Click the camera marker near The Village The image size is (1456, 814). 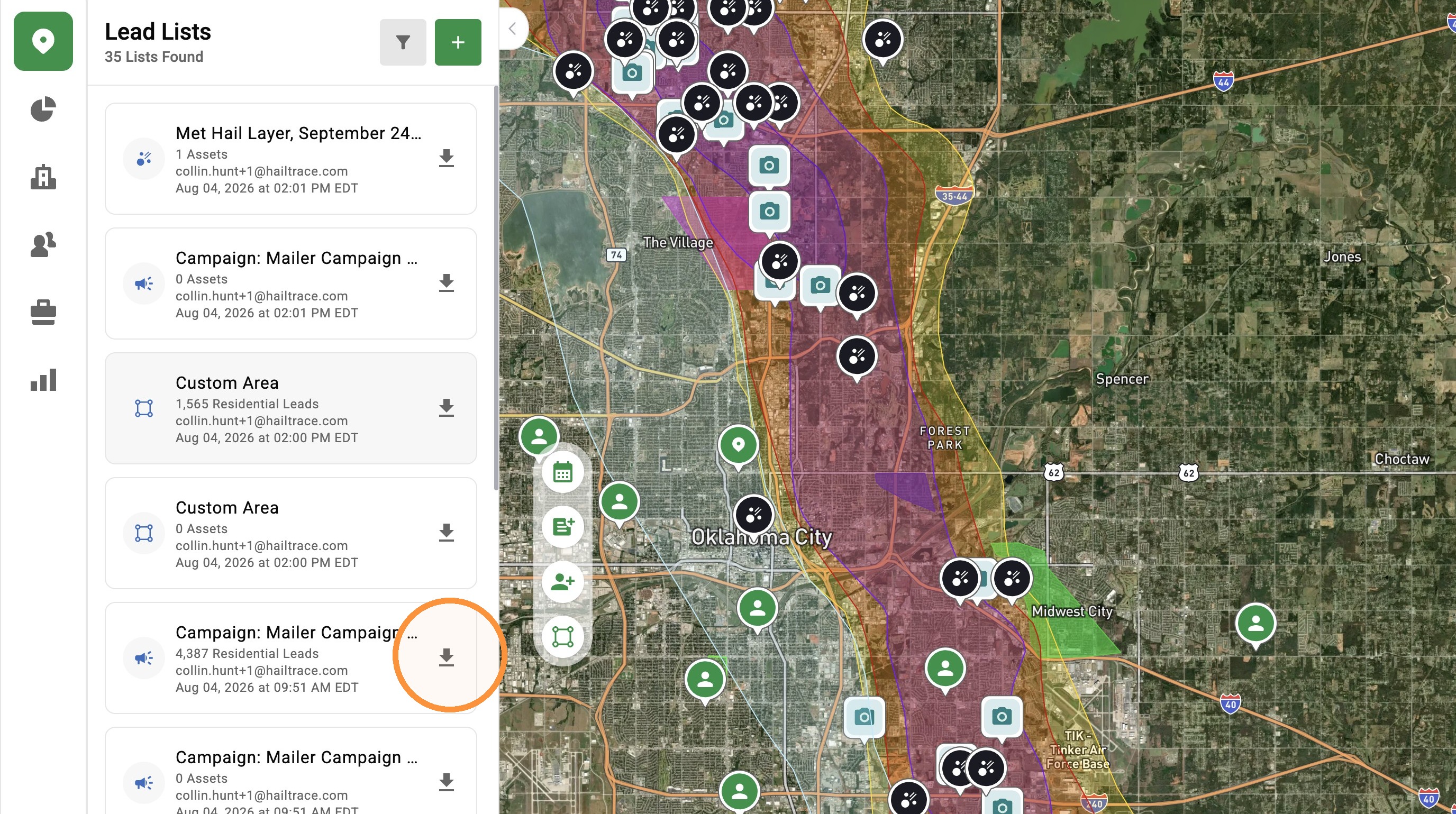coord(769,211)
